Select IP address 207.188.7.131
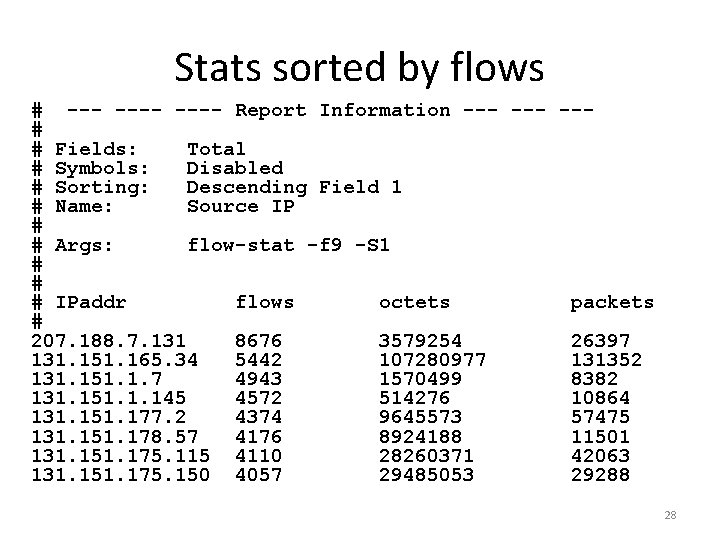 tap(109, 341)
